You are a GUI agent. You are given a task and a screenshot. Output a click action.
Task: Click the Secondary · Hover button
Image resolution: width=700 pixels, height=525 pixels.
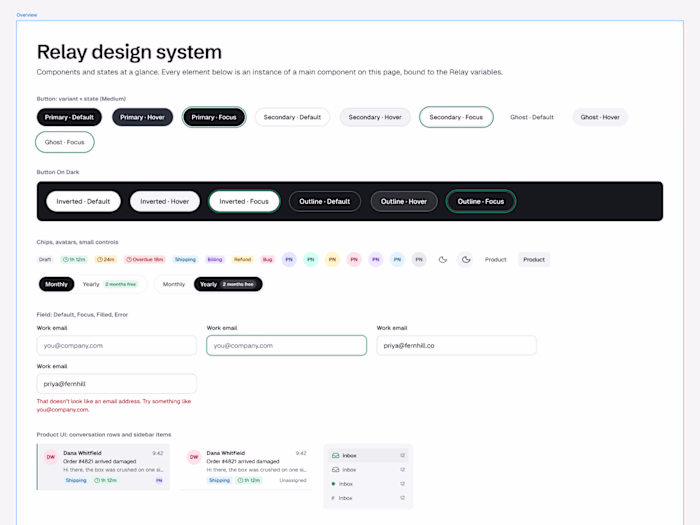click(375, 117)
